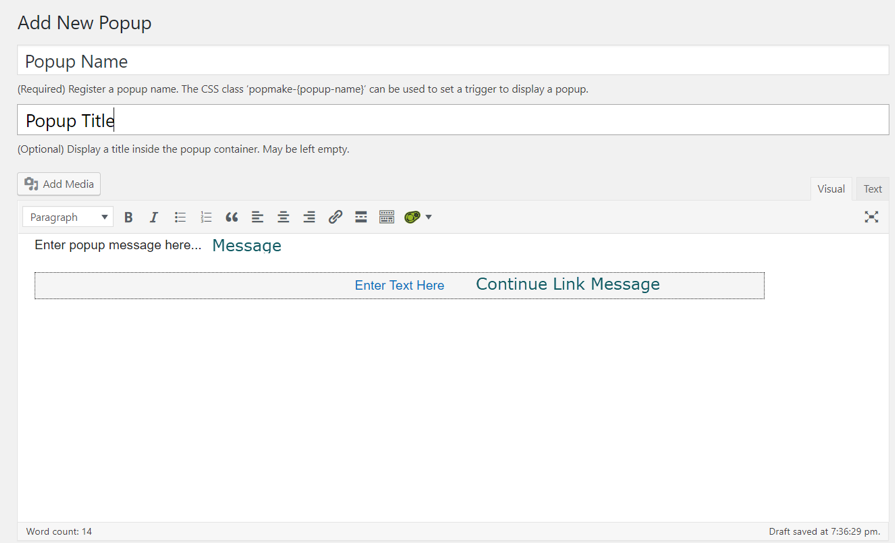The height and width of the screenshot is (543, 895).
Task: Align text left
Action: [257, 217]
